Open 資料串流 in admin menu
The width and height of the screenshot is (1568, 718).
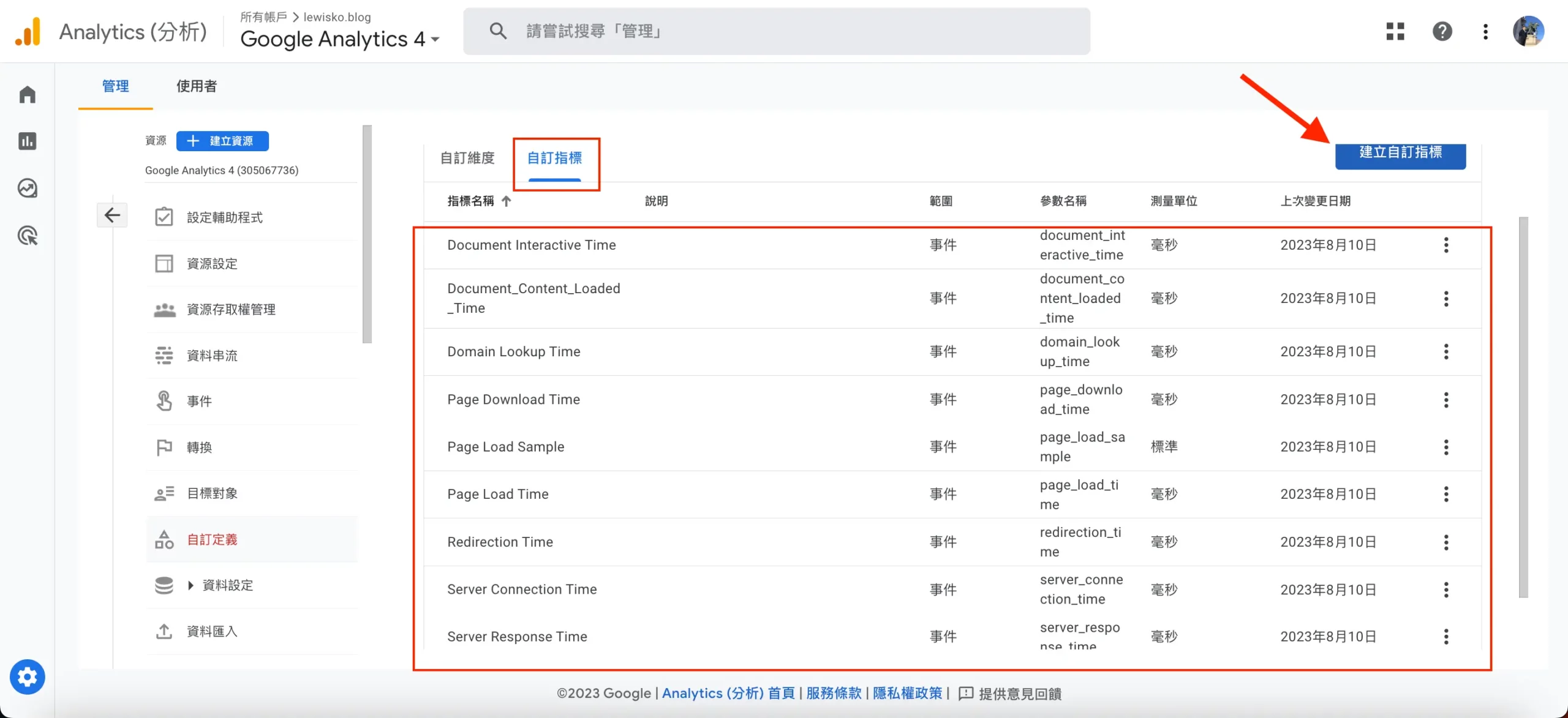pos(252,355)
